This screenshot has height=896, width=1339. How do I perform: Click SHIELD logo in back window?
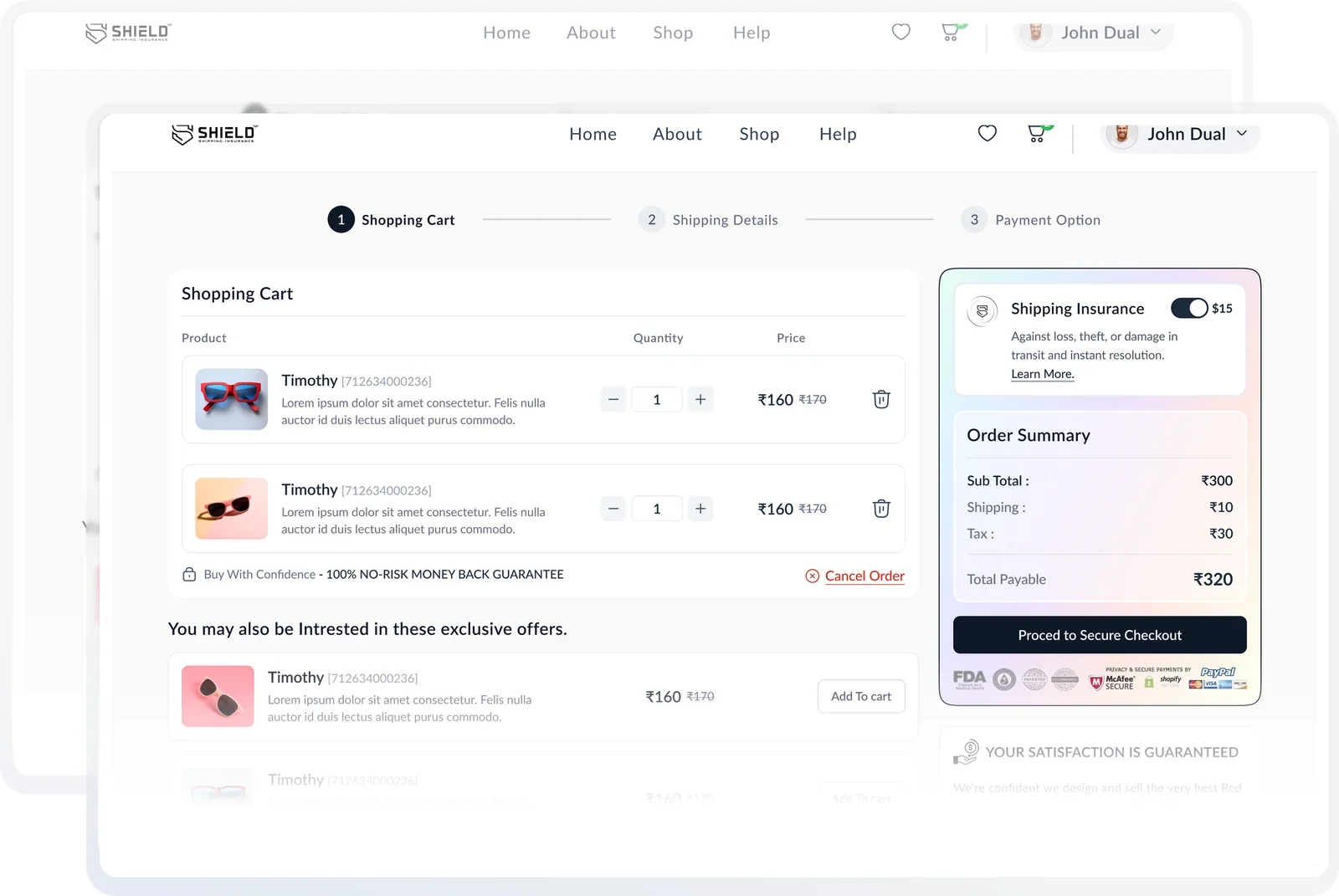point(128,33)
